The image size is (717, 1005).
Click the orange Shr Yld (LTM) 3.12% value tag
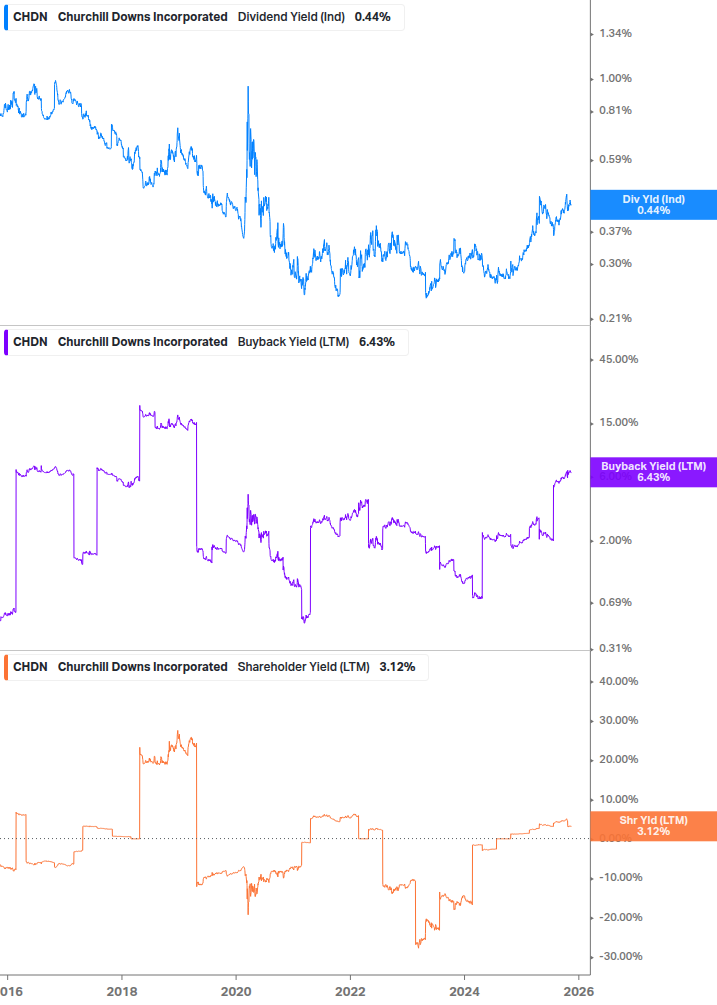pyautogui.click(x=653, y=826)
